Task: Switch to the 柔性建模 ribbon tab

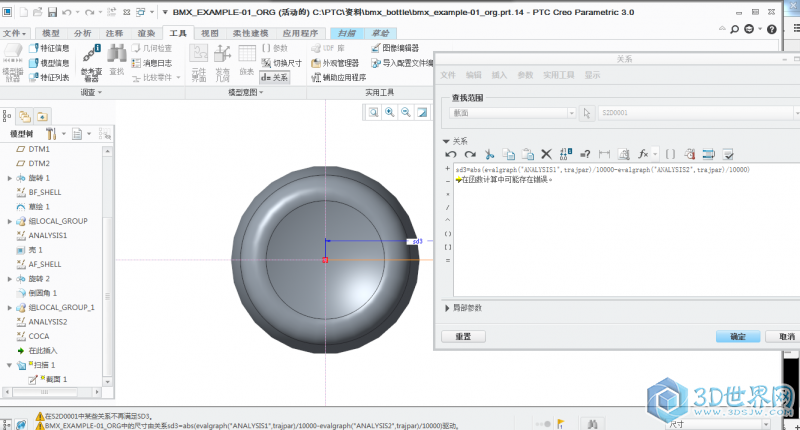Action: 250,33
